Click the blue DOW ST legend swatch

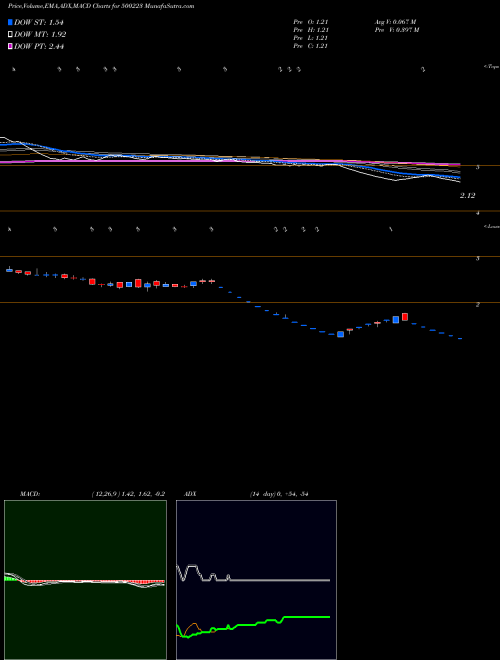10,22
